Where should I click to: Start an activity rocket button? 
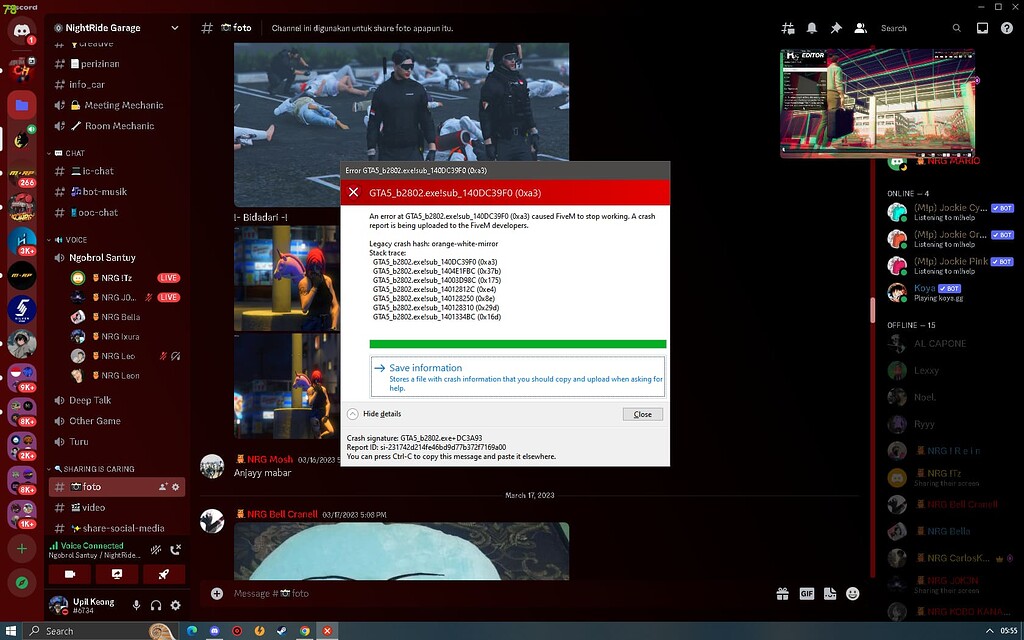pyautogui.click(x=164, y=575)
